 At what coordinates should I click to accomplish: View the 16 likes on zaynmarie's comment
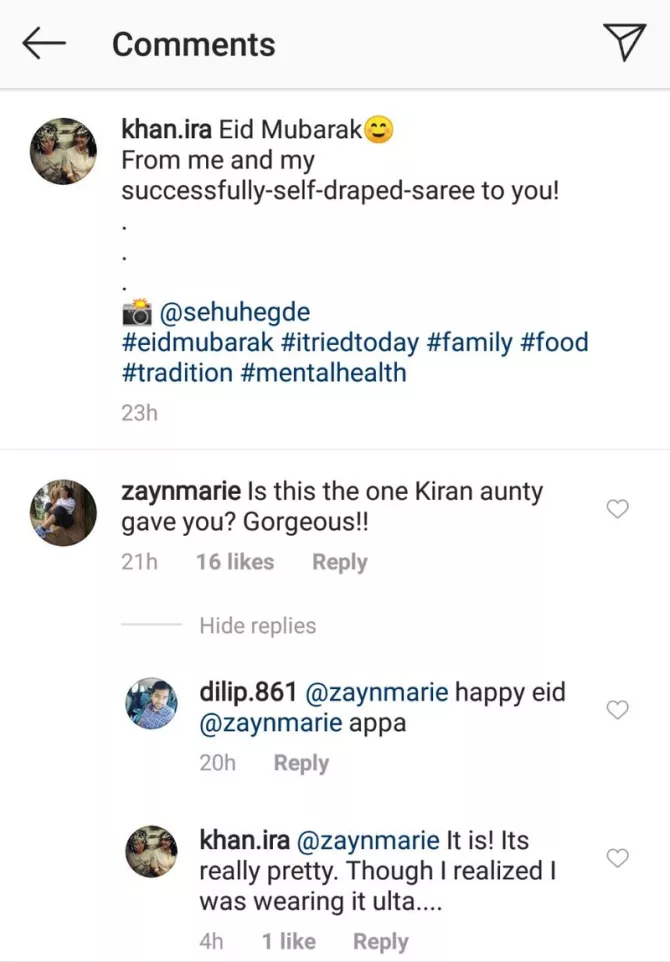[x=235, y=563]
